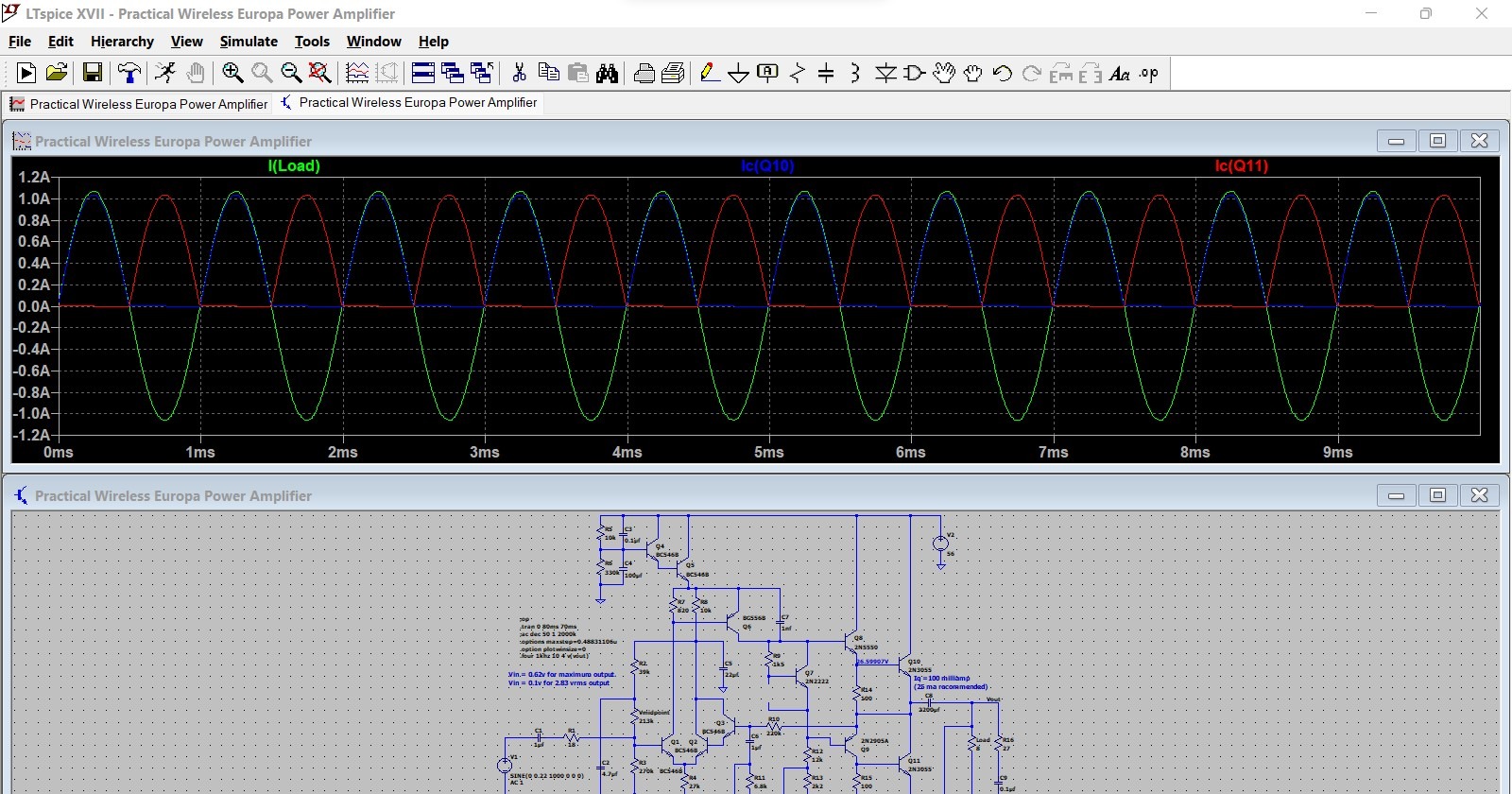Click the green I(Load) trace label
Viewport: 1512px width, 794px height.
tap(294, 166)
